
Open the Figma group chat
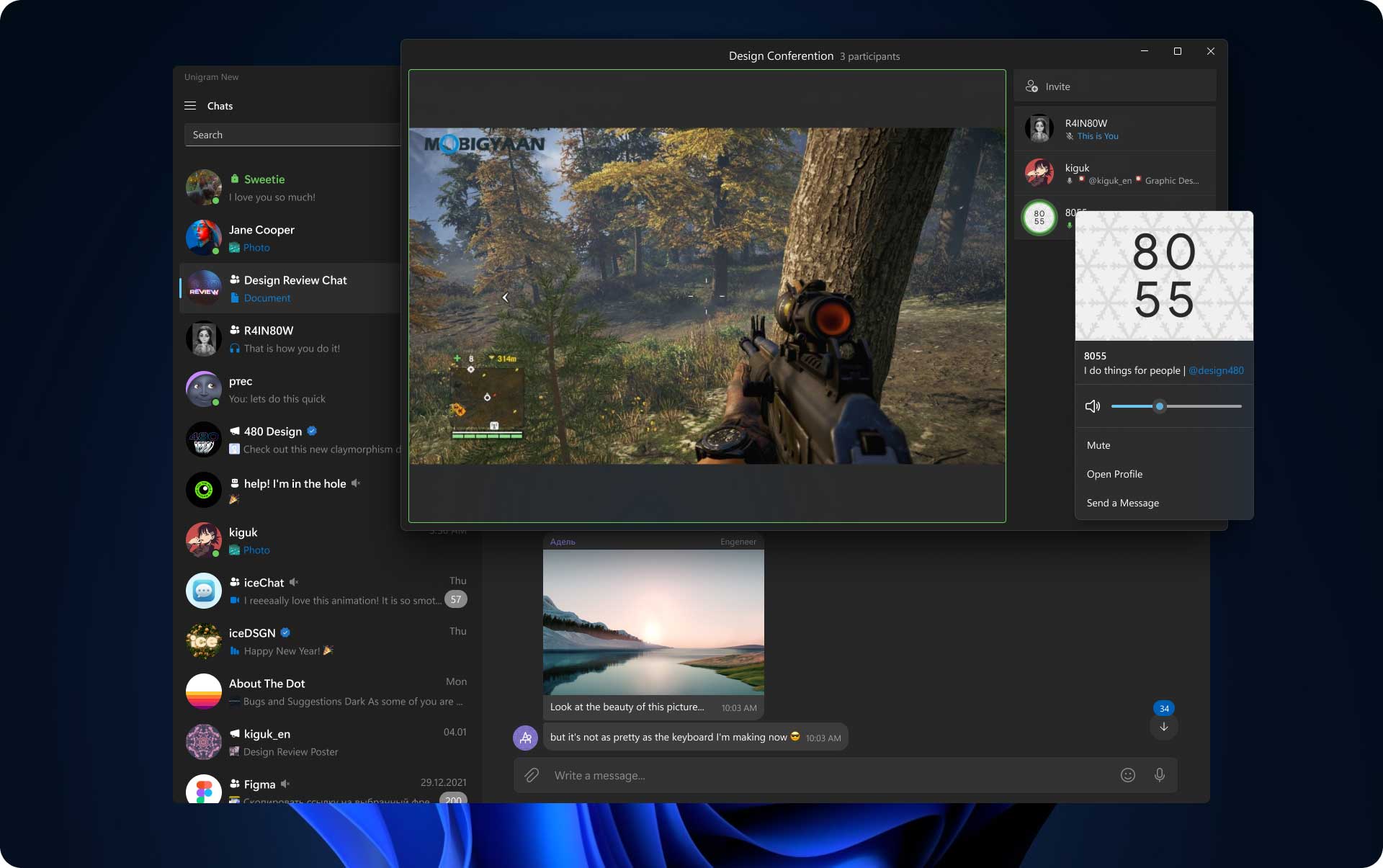tap(327, 787)
